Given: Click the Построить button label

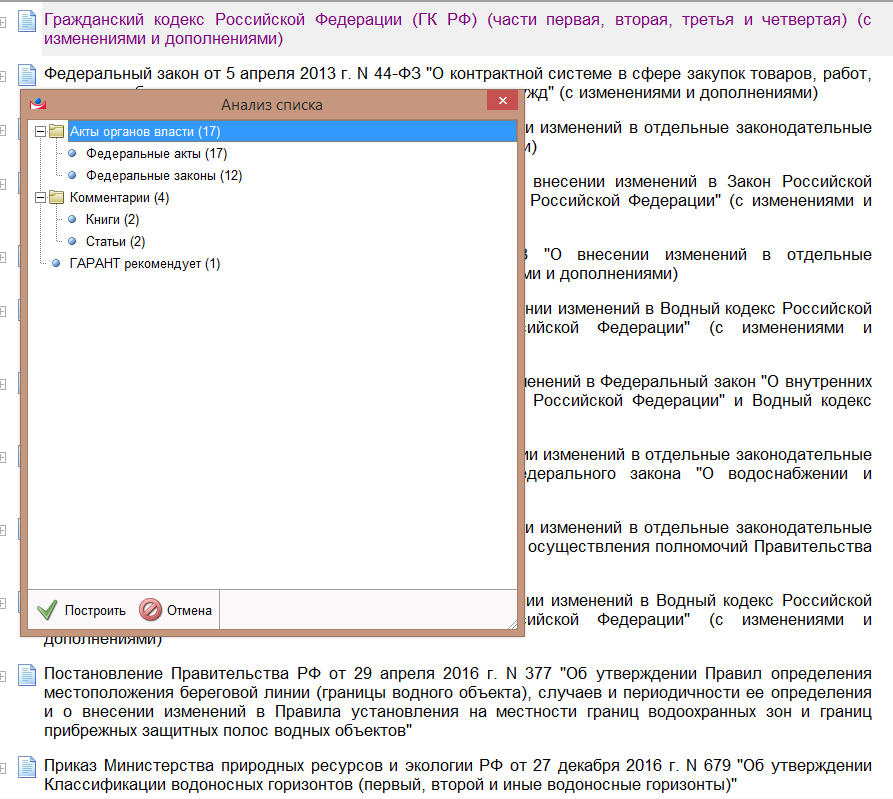Looking at the screenshot, I should pyautogui.click(x=95, y=610).
